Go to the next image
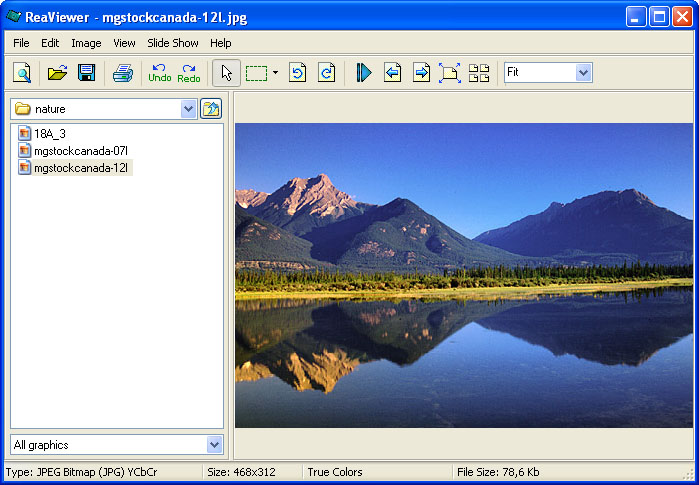Screen dimensions: 699x485 [421, 73]
